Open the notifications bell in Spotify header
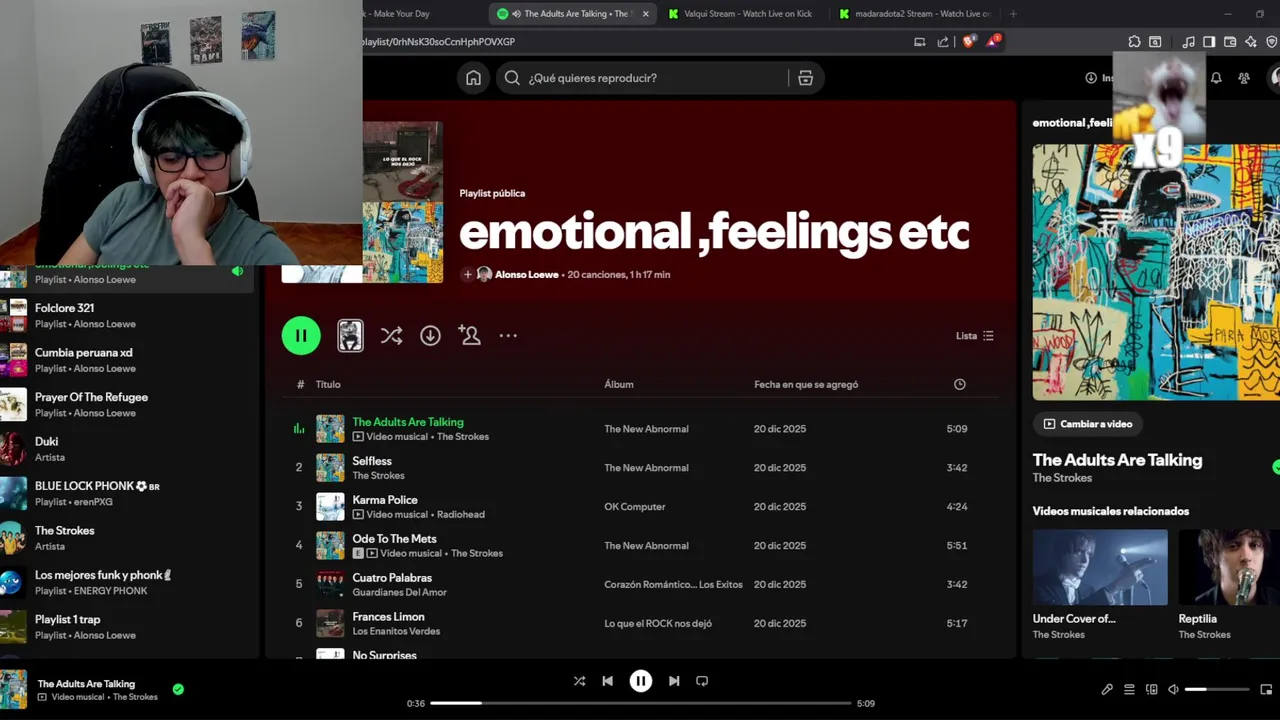This screenshot has width=1280, height=720. (x=1216, y=78)
